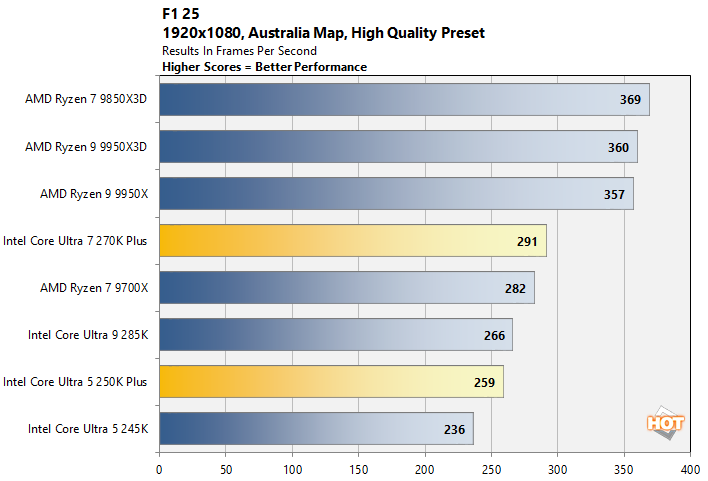The width and height of the screenshot is (708, 481).
Task: Click the axis label 200
Action: [425, 470]
